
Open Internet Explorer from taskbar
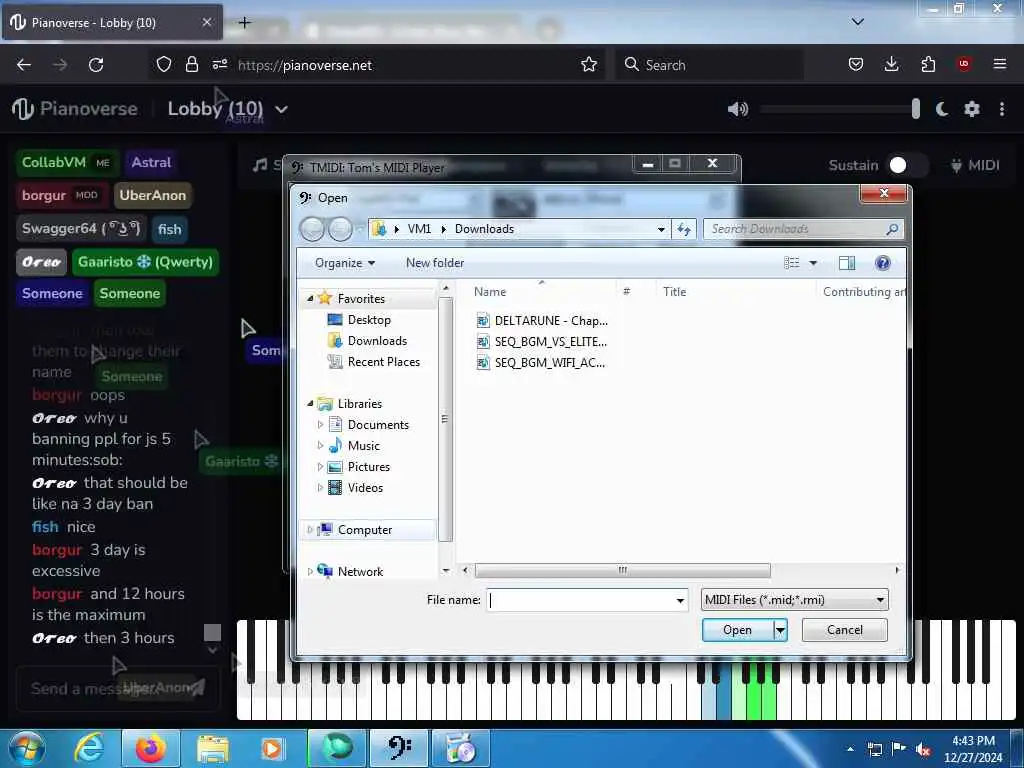click(89, 748)
